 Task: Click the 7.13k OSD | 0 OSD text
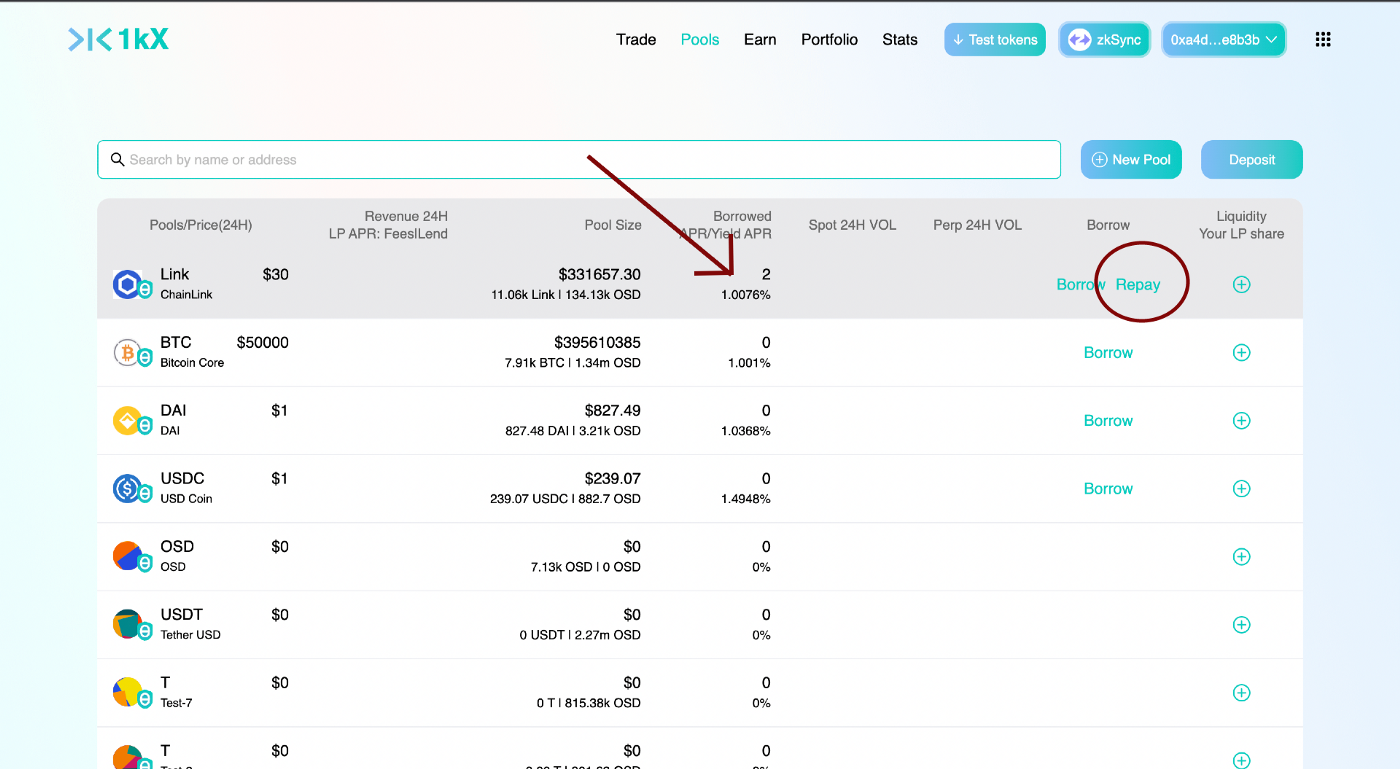pos(586,567)
